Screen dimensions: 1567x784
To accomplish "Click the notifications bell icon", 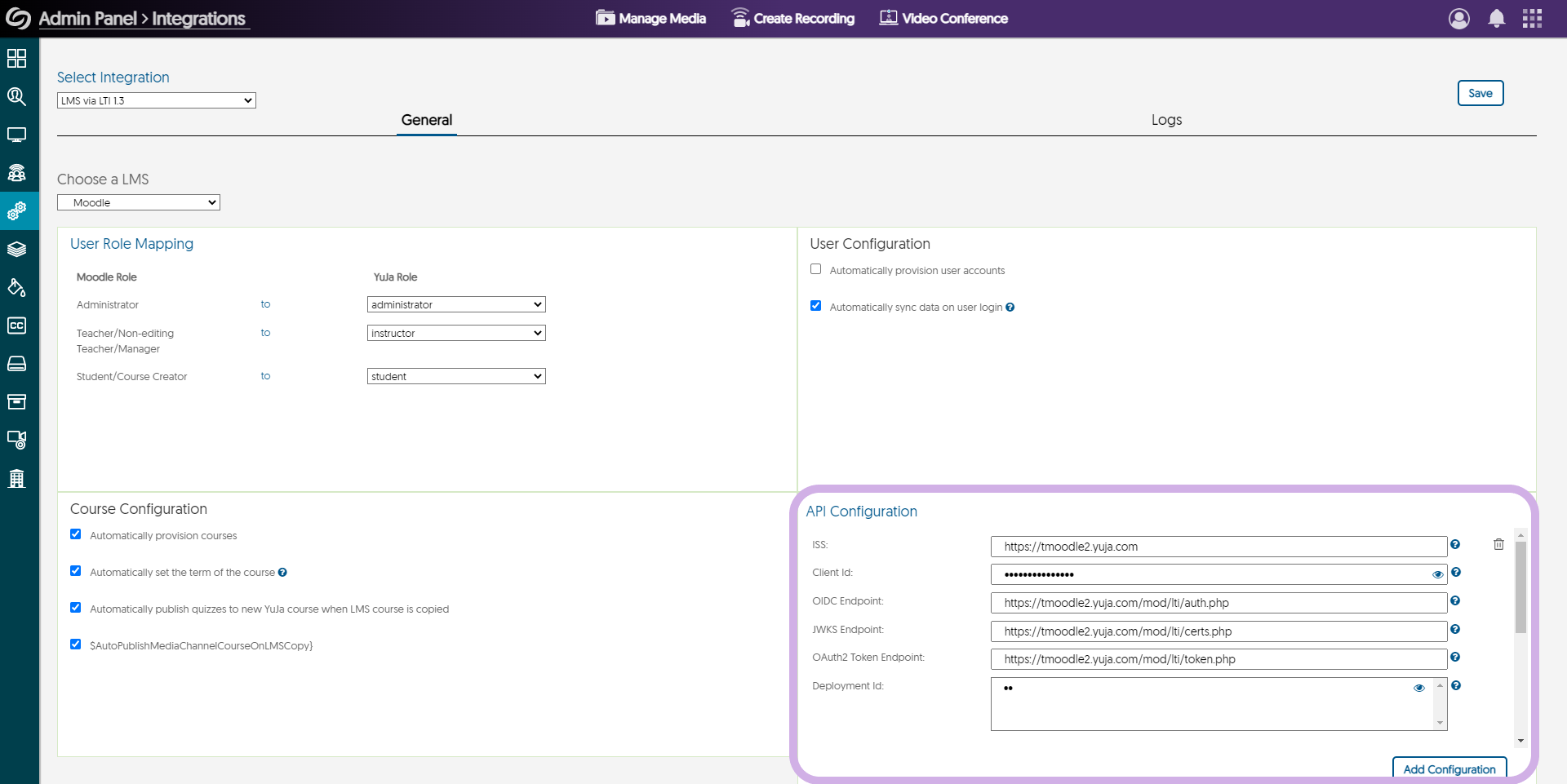I will tap(1496, 19).
